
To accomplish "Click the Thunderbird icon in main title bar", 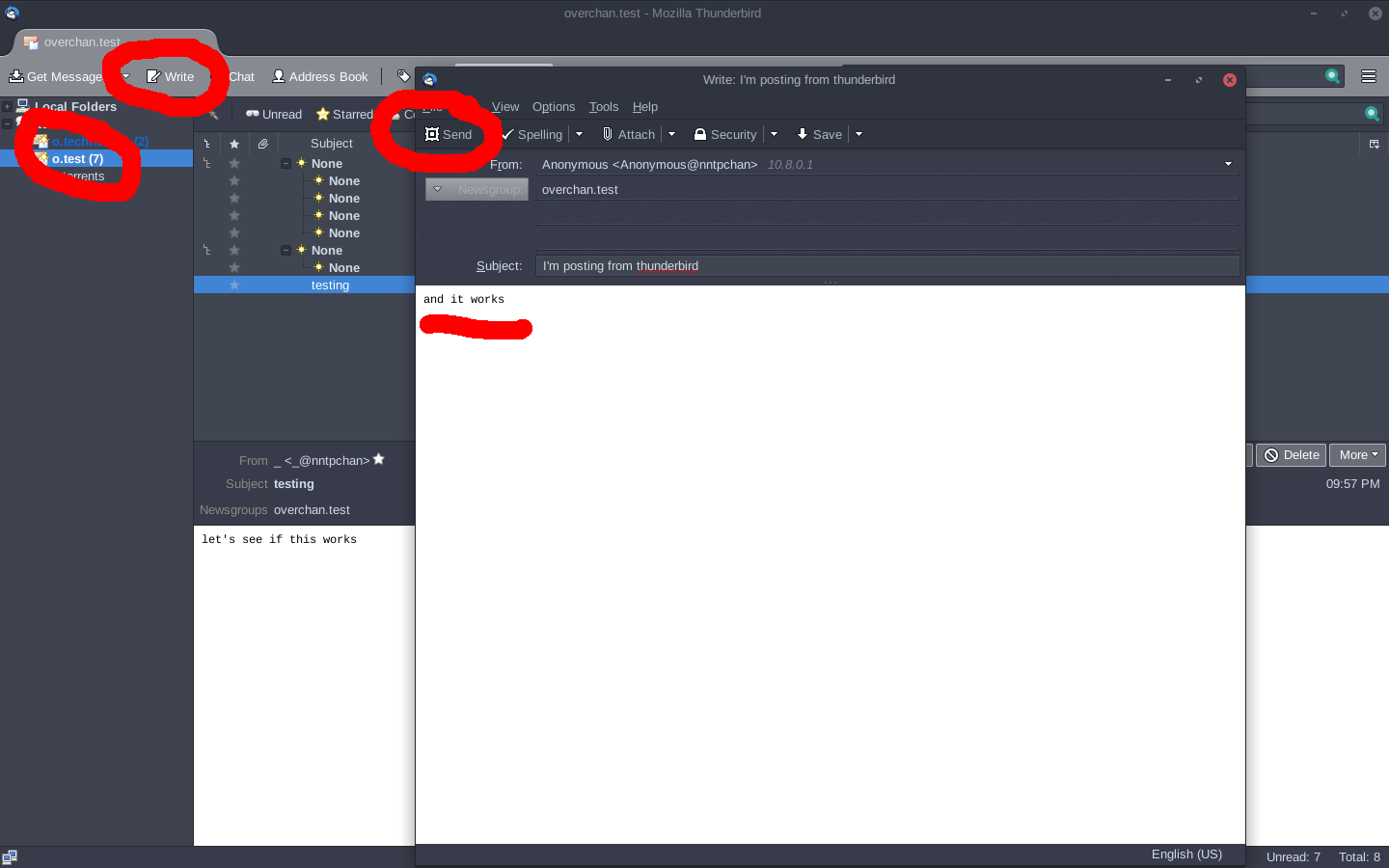I will [12, 14].
